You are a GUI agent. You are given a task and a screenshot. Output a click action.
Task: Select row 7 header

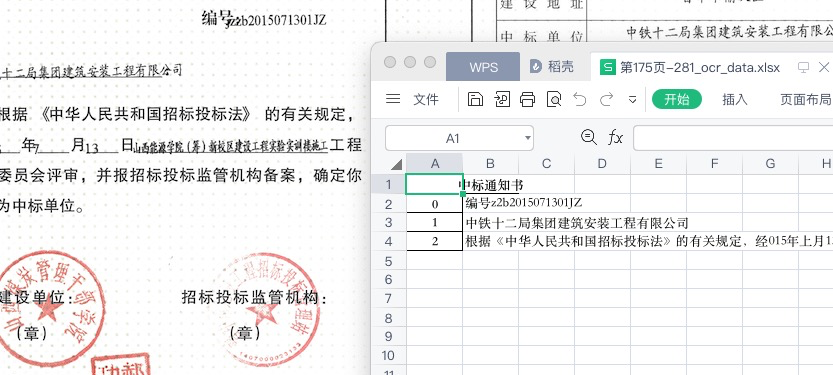pyautogui.click(x=388, y=299)
